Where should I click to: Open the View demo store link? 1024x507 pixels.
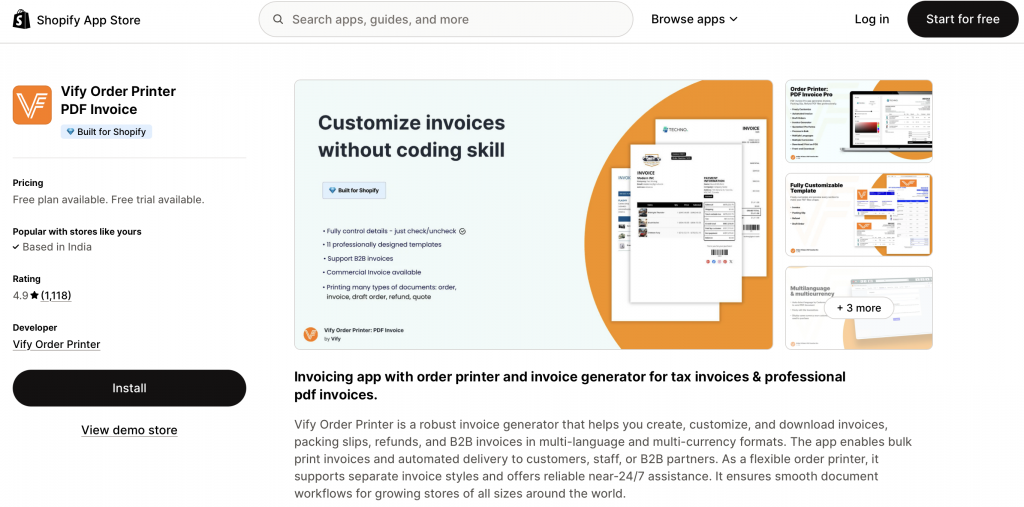click(129, 430)
